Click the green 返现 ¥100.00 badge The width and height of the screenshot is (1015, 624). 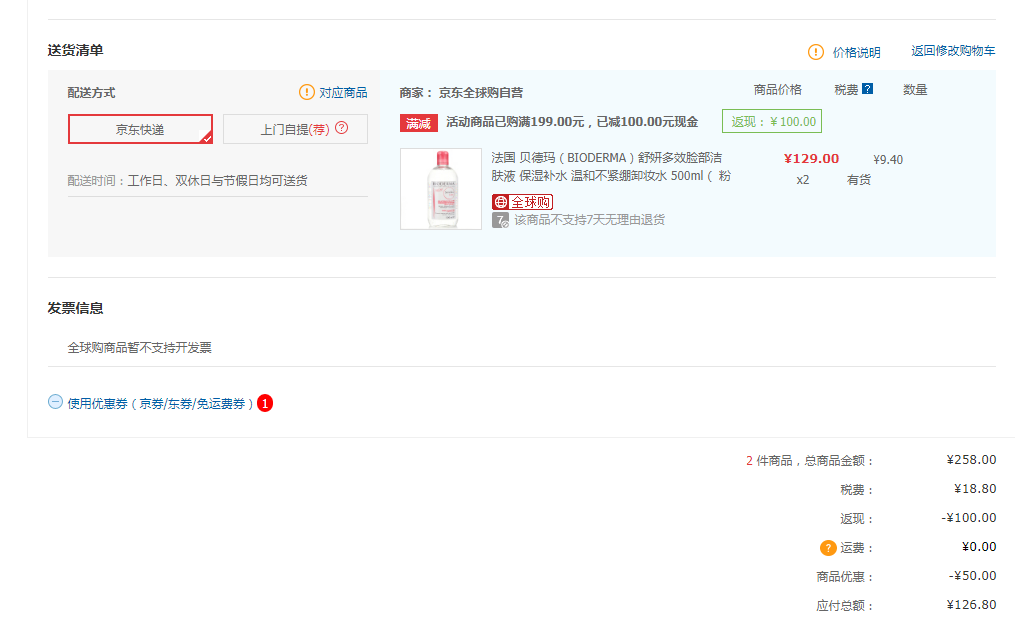[772, 121]
